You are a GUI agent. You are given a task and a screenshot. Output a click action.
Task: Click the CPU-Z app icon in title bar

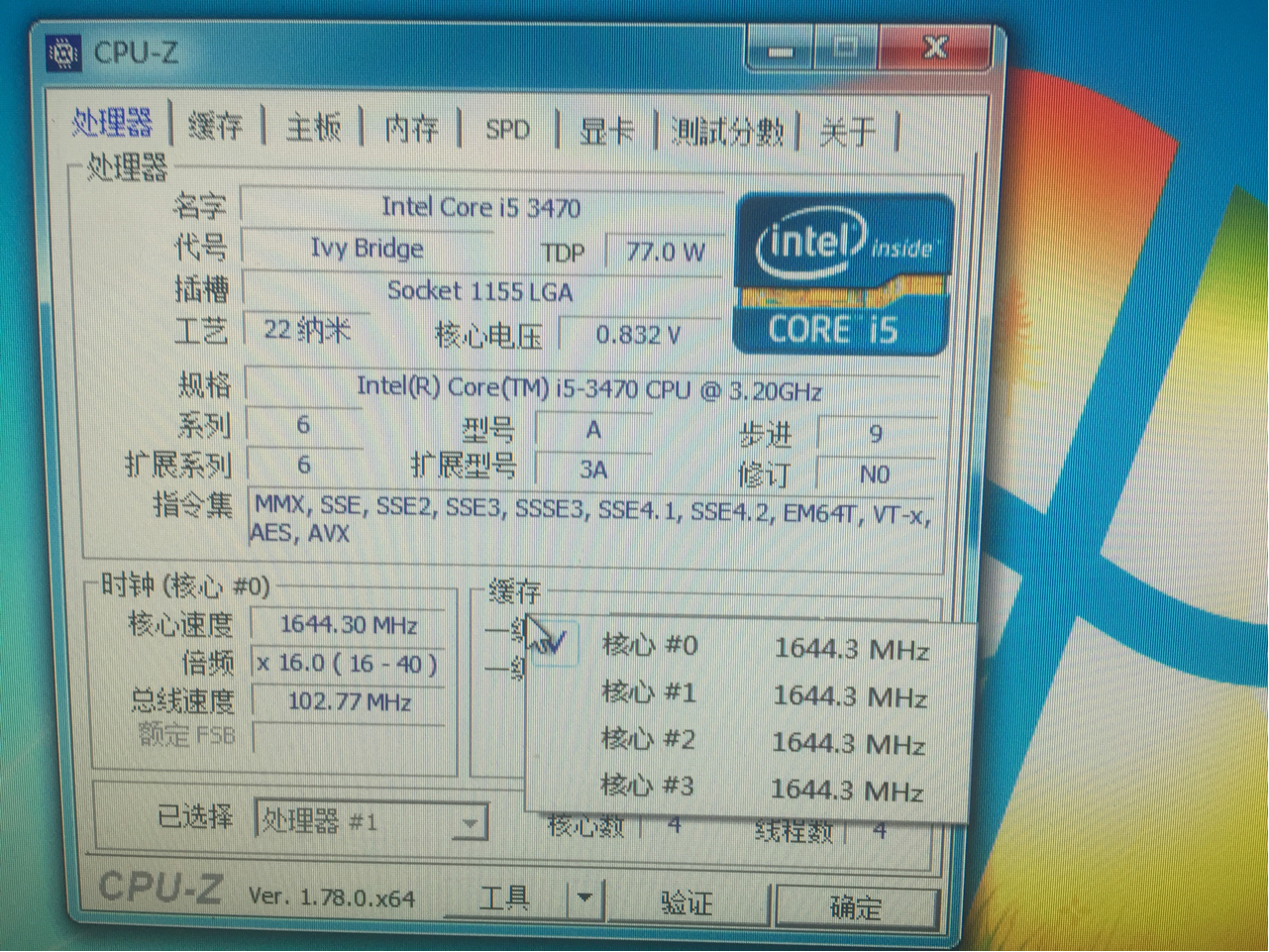click(63, 53)
